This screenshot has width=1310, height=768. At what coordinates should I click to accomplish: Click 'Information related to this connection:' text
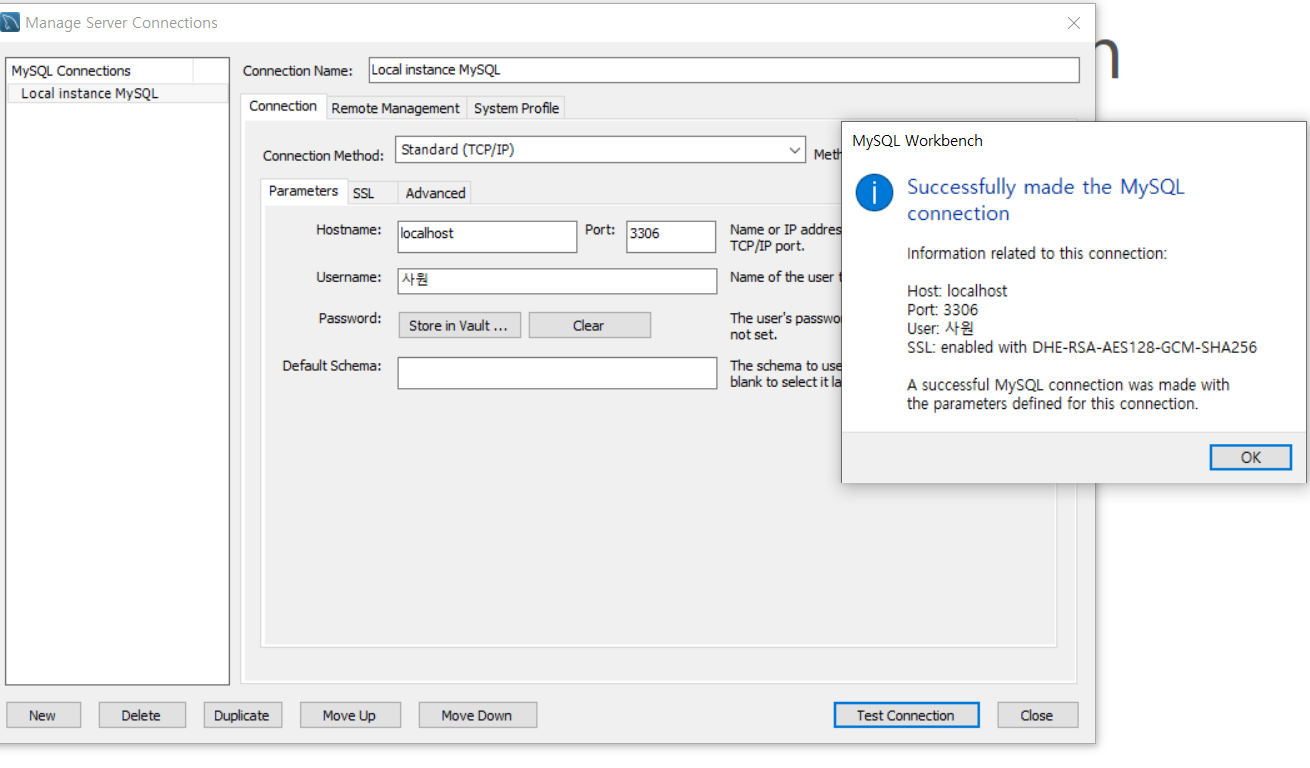coord(1037,253)
